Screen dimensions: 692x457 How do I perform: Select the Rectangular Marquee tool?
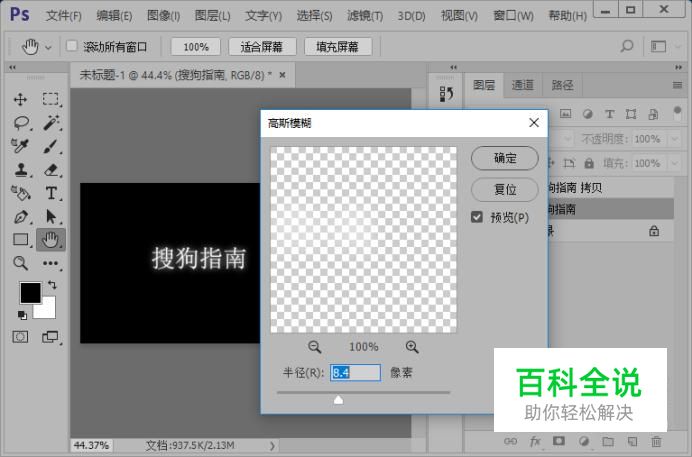click(x=50, y=99)
